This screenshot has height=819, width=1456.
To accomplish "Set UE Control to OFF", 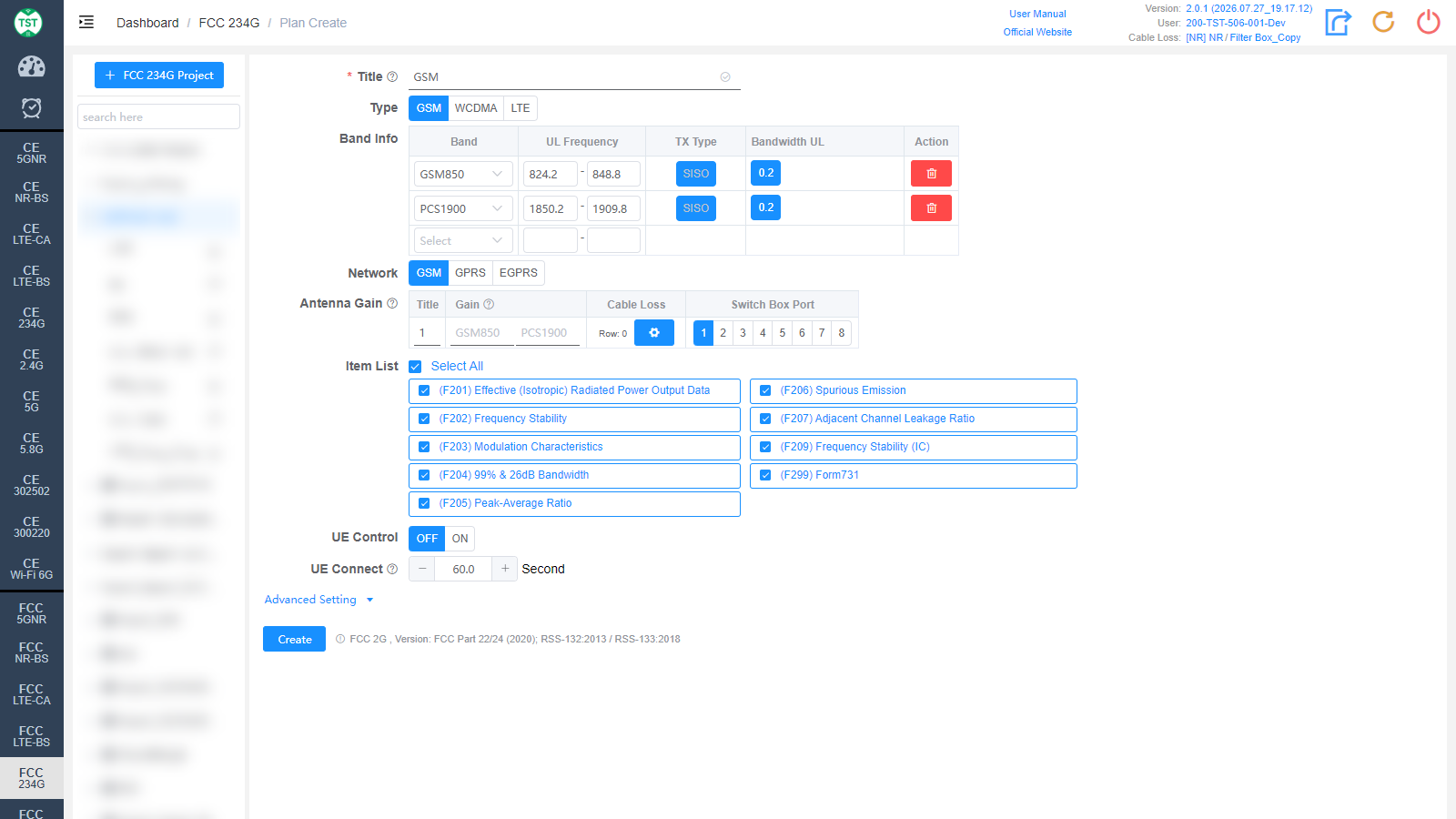I will pyautogui.click(x=427, y=539).
